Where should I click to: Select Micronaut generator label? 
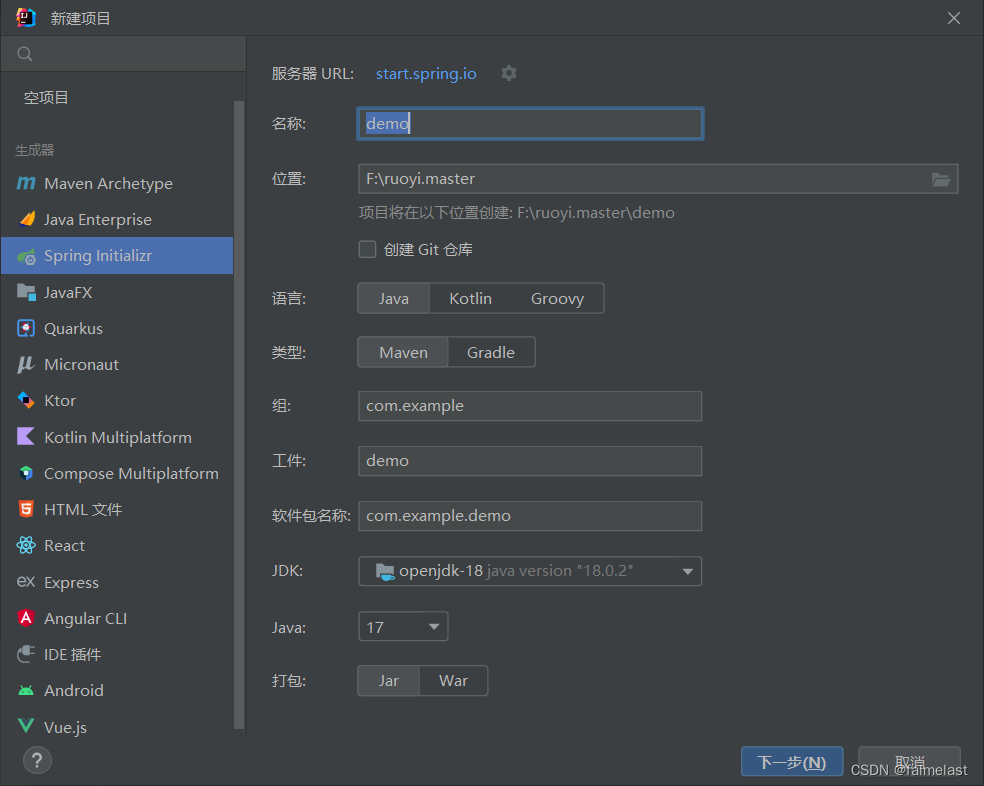click(81, 365)
